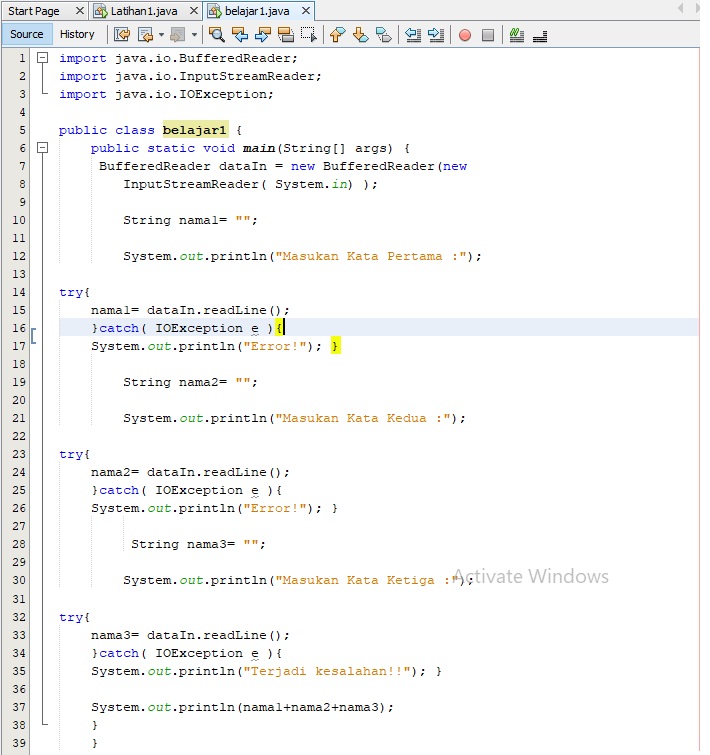Open Forward history dropdown arrow
The height and width of the screenshot is (755, 710).
click(194, 35)
